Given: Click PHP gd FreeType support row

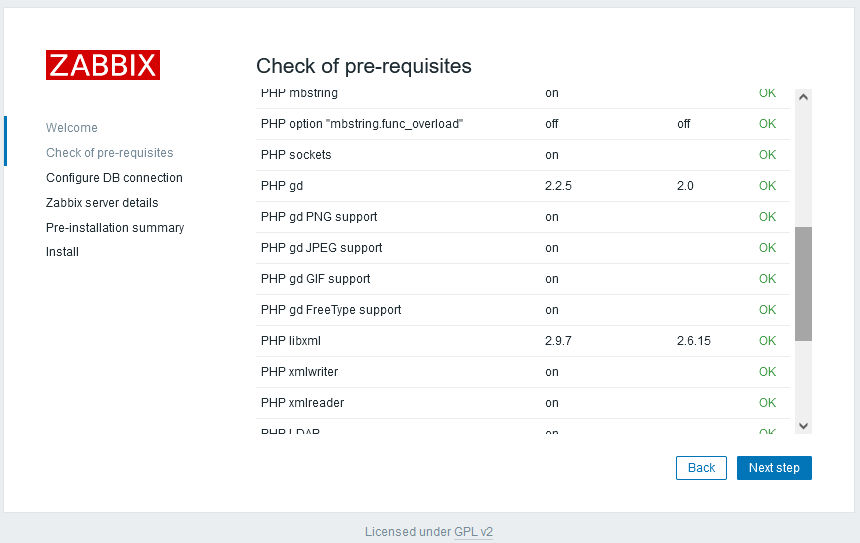Looking at the screenshot, I should point(331,310).
